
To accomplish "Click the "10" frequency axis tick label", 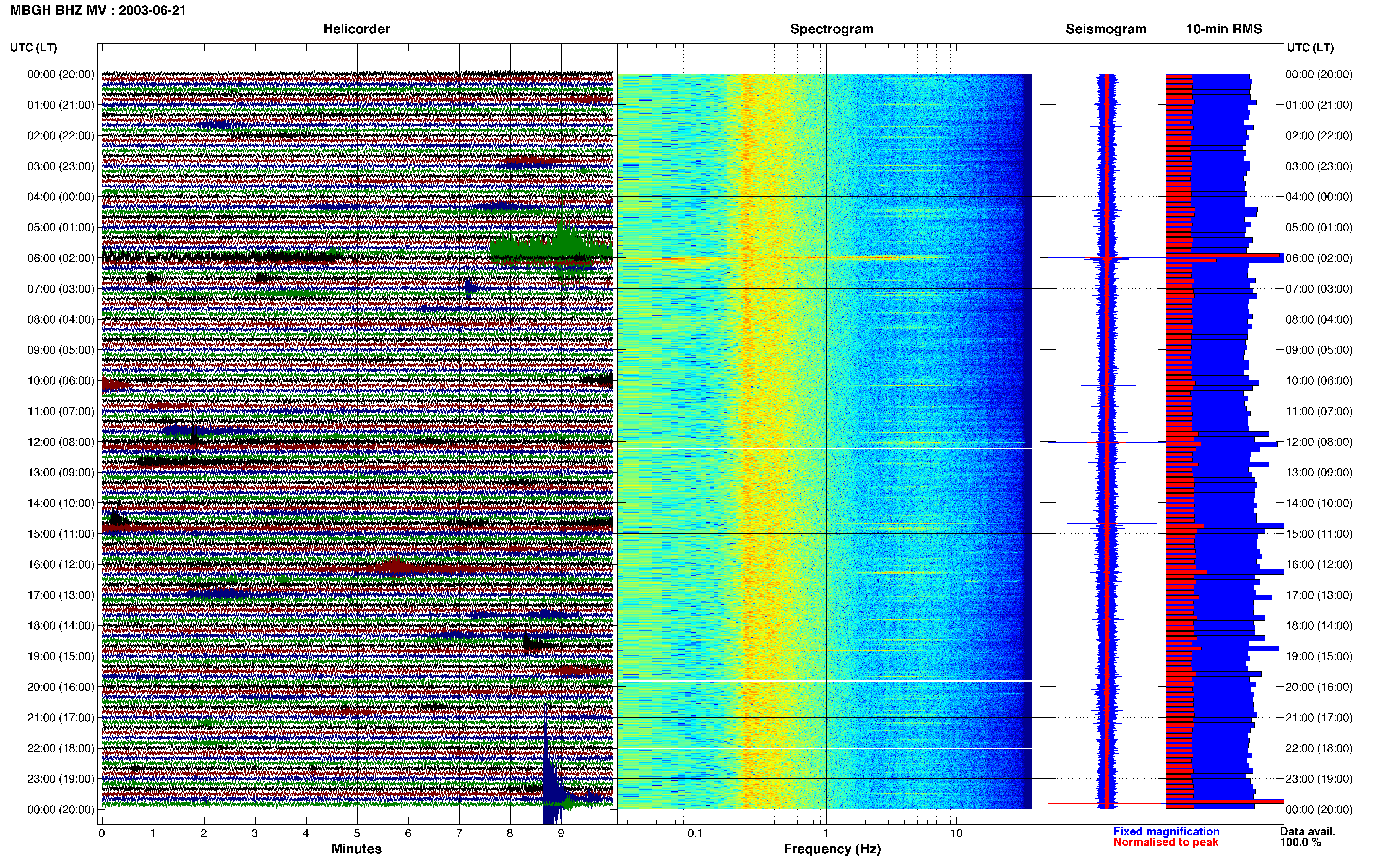I will [956, 833].
